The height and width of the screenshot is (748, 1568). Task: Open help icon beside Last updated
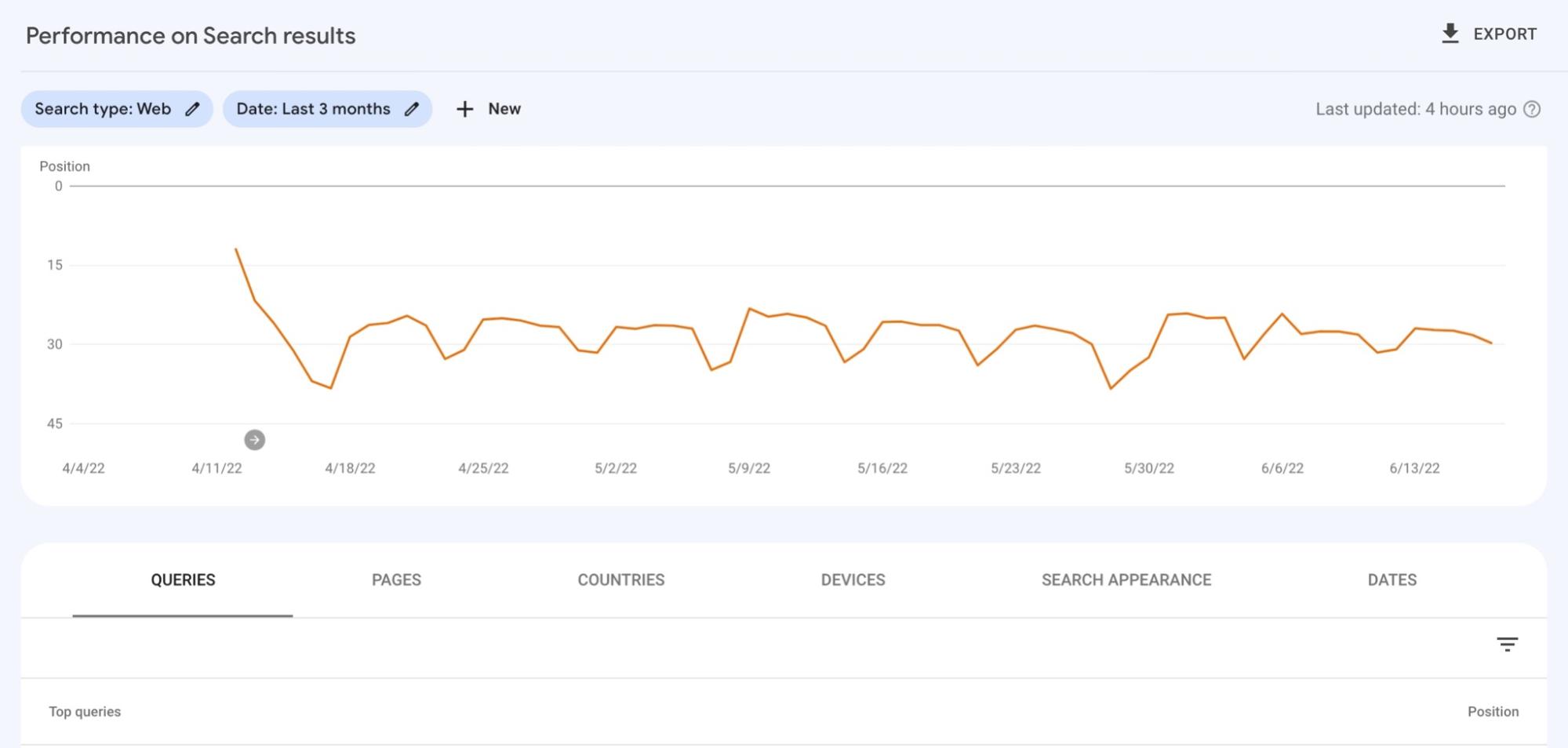point(1532,109)
